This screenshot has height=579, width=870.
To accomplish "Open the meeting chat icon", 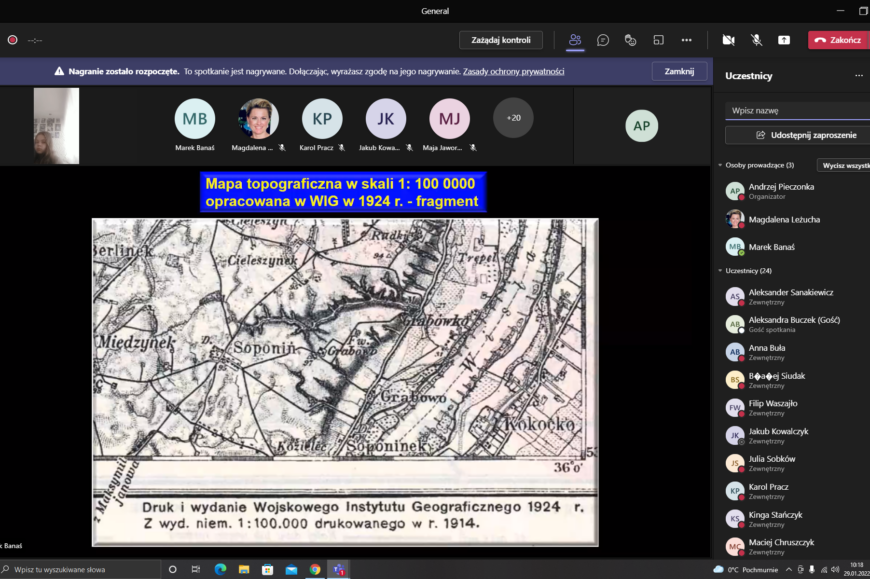I will tap(603, 40).
